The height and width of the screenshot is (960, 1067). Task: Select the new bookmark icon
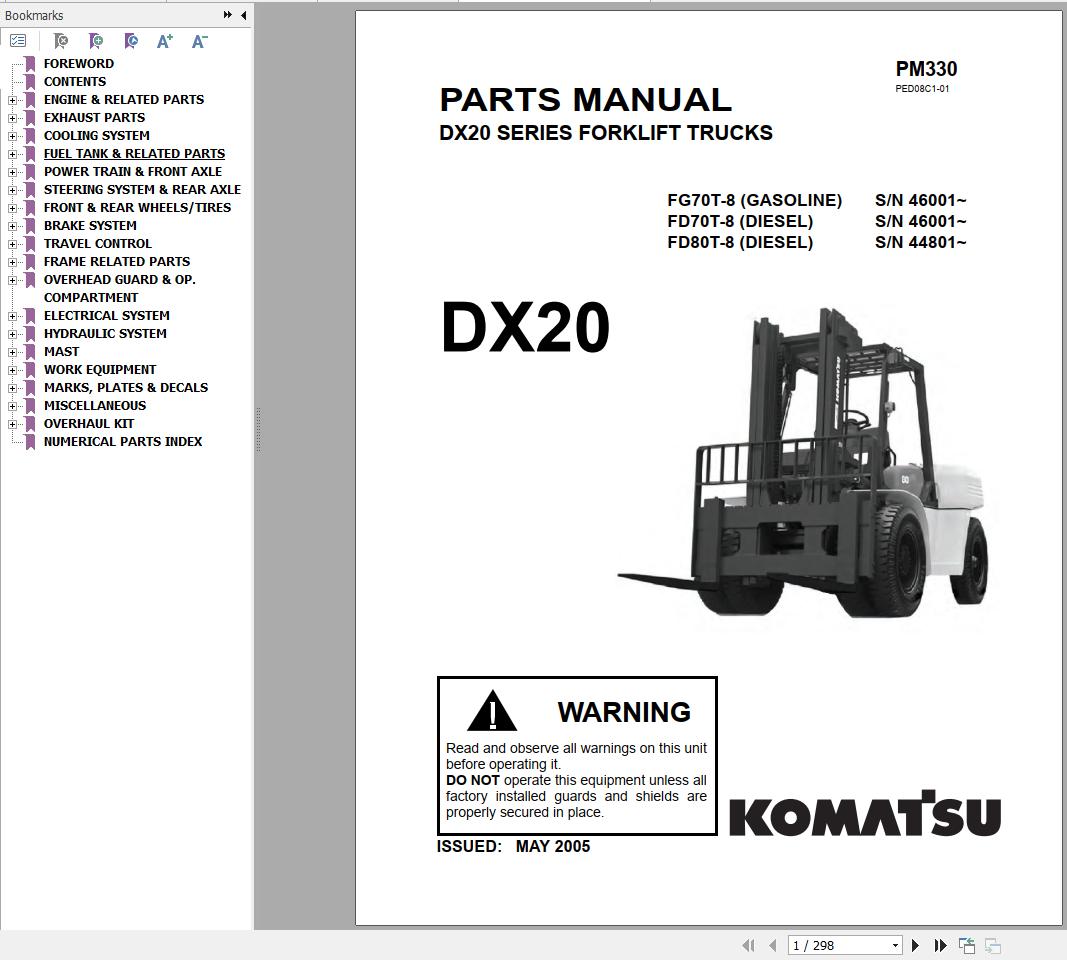[x=96, y=41]
